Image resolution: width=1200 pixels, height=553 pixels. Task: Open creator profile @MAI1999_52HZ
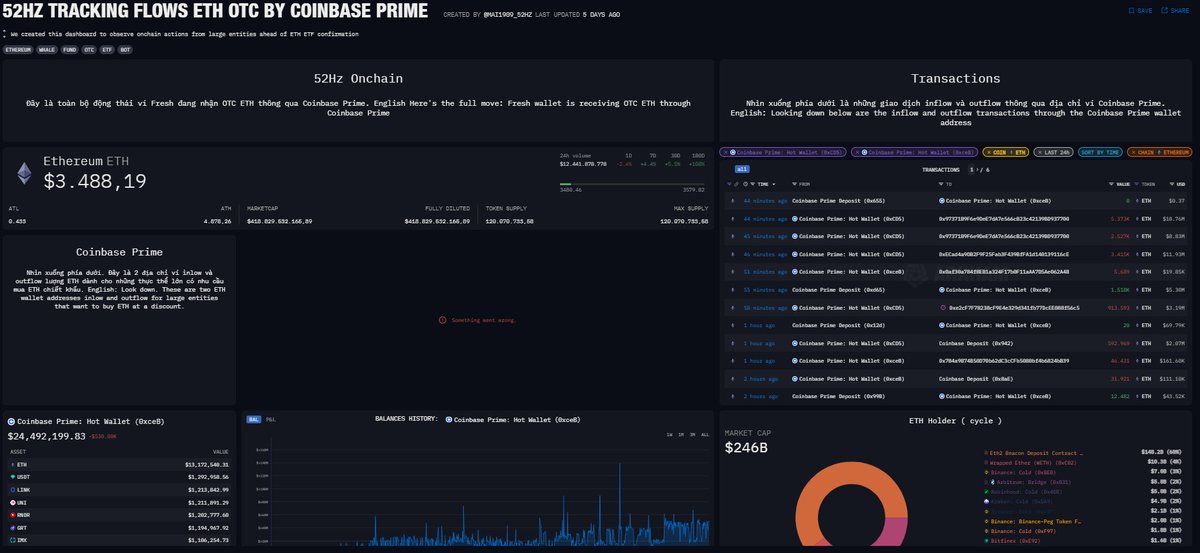[506, 15]
